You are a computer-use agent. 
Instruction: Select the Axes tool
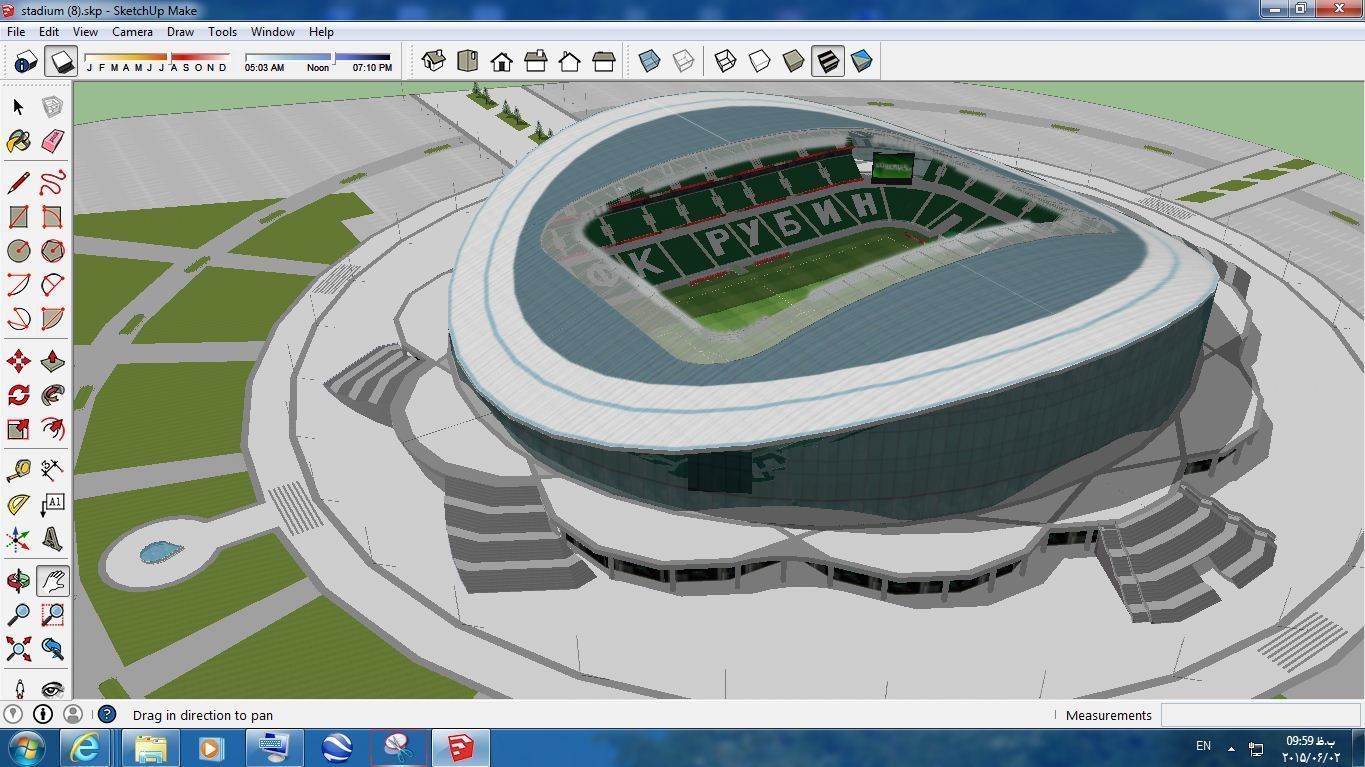(x=18, y=539)
